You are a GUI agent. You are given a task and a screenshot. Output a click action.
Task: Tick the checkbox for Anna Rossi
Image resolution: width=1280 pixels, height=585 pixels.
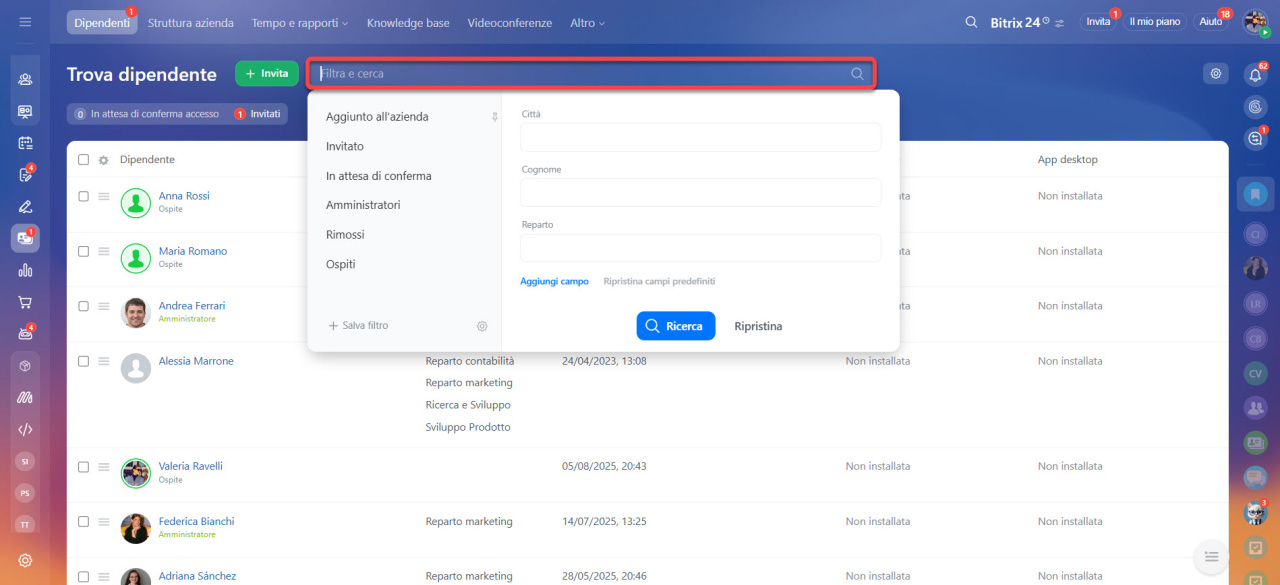[84, 196]
